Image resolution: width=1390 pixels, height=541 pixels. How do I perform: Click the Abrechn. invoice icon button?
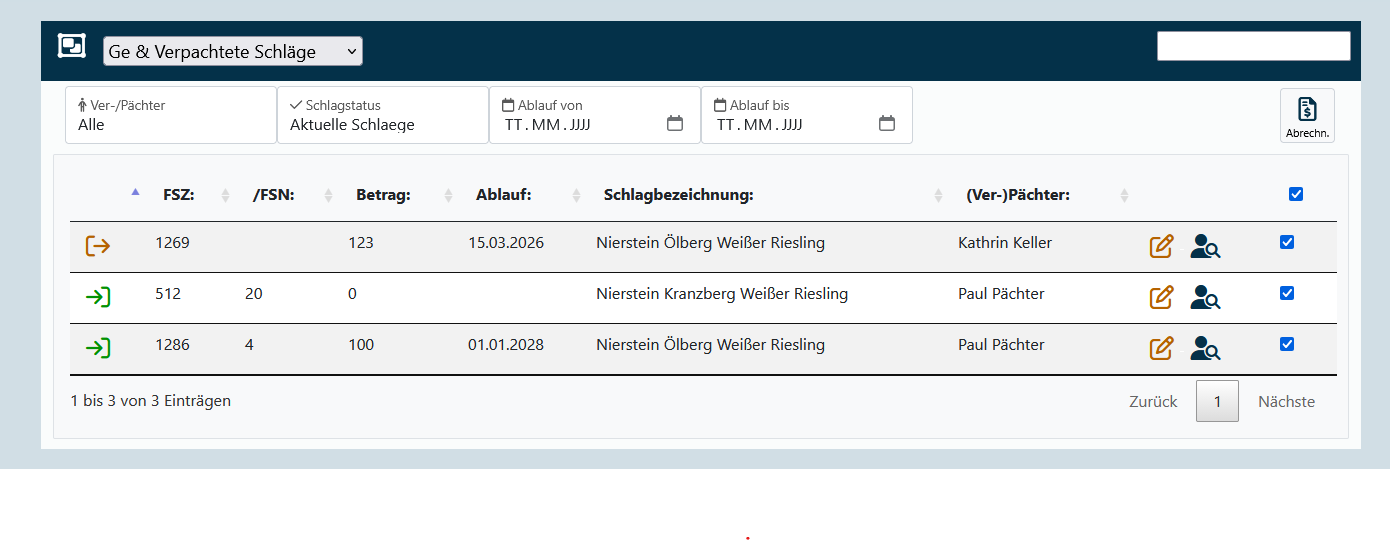(x=1307, y=115)
